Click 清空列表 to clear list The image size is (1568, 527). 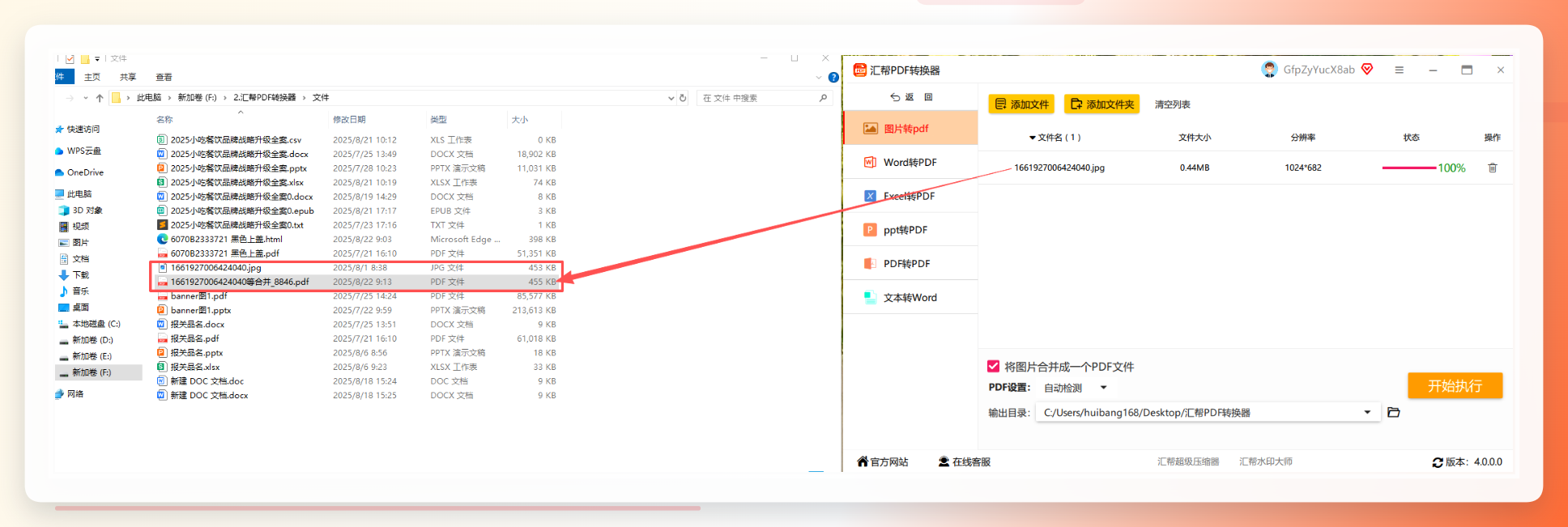pos(1172,104)
